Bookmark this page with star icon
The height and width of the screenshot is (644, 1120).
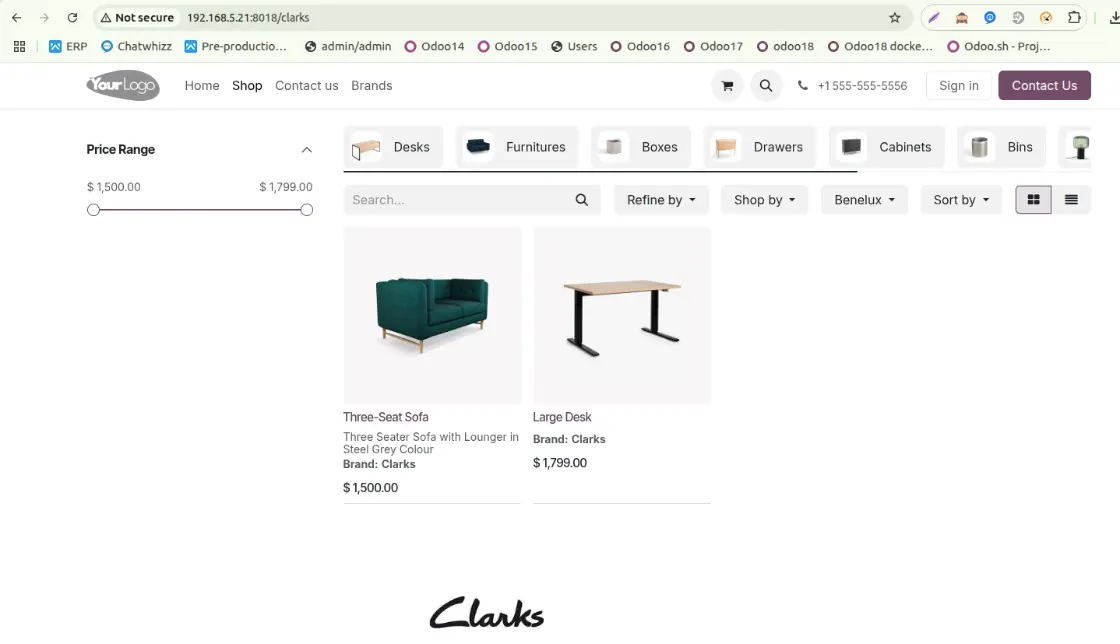[895, 17]
